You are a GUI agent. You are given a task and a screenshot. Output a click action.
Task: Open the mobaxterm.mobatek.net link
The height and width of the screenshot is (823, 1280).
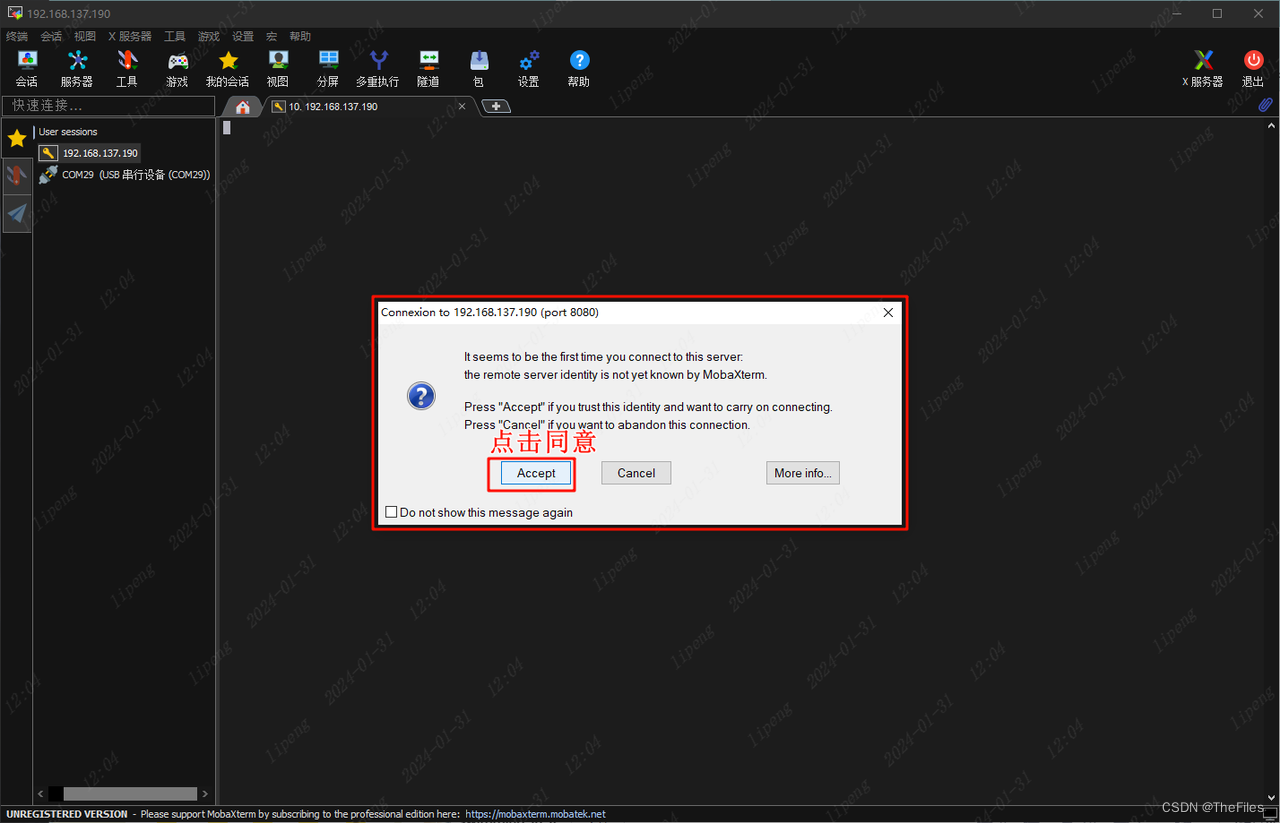click(535, 813)
